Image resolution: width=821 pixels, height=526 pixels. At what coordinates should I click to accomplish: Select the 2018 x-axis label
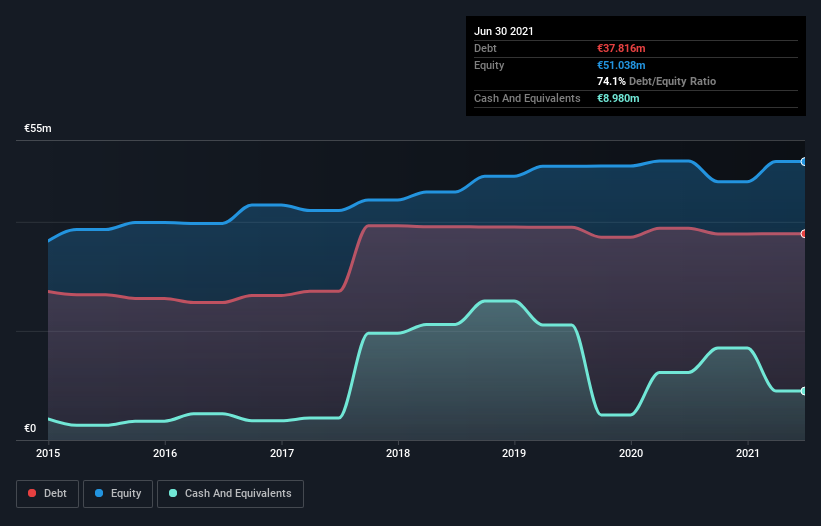[x=398, y=453]
